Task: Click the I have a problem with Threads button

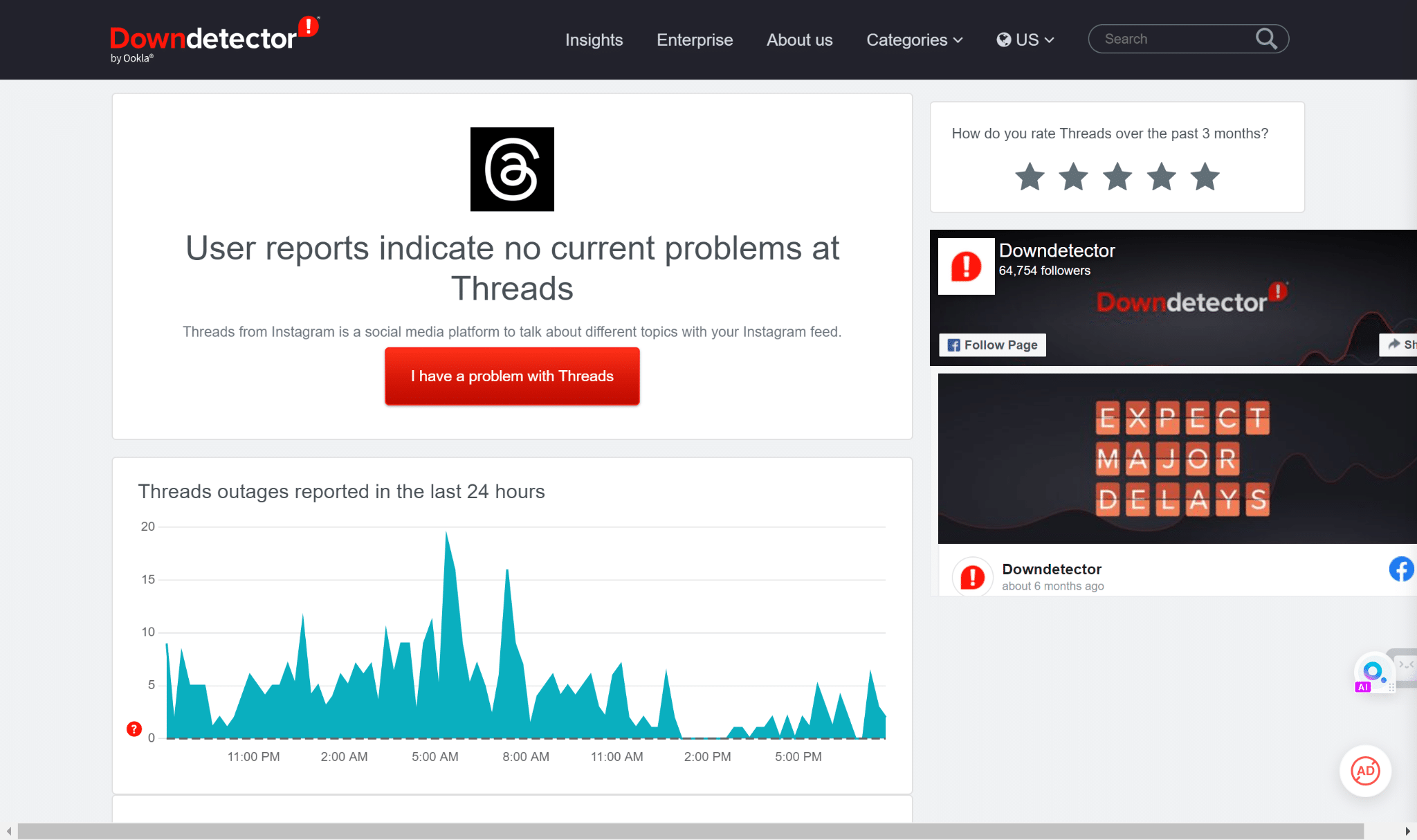Action: click(512, 377)
